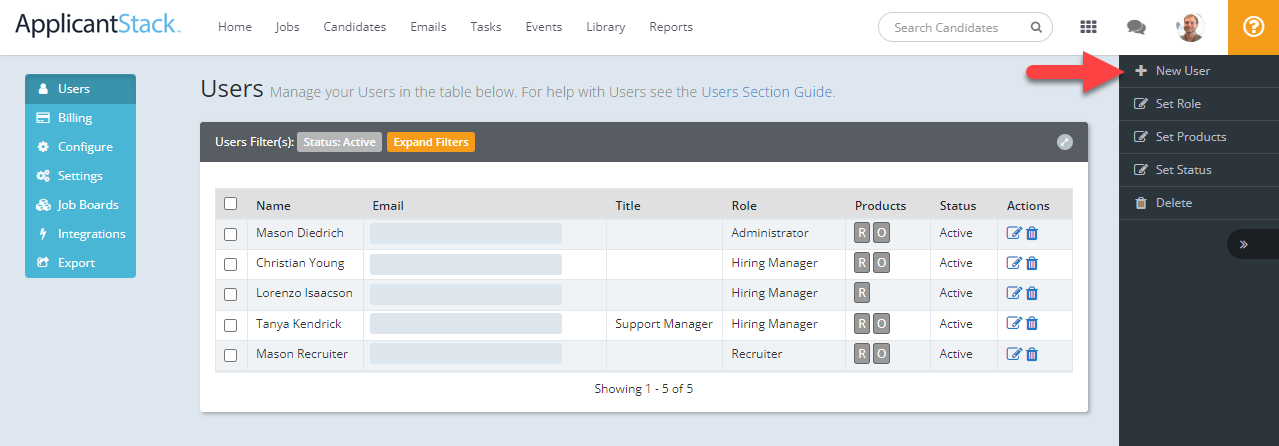Open the Library menu
This screenshot has height=446, width=1279.
(x=606, y=27)
